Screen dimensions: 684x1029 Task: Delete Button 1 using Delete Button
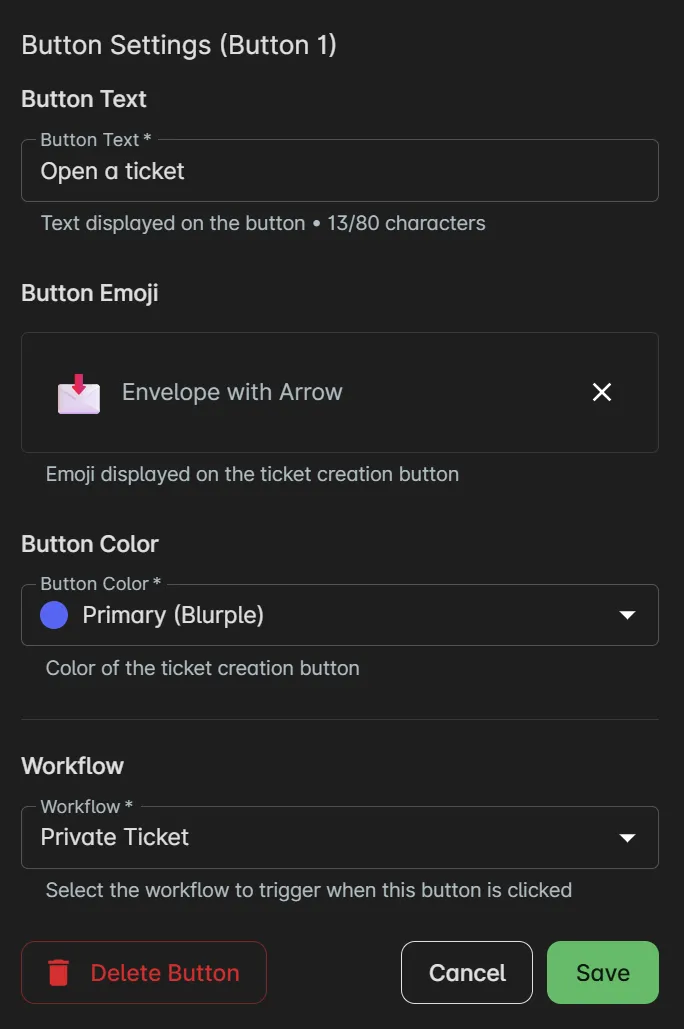click(143, 971)
